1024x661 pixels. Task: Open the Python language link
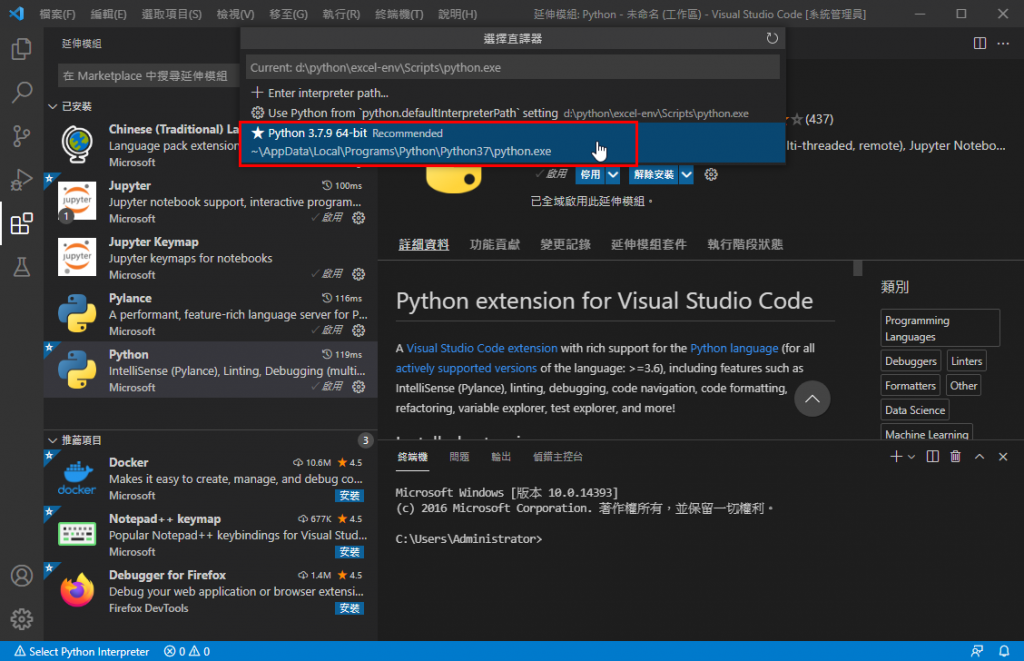tap(734, 348)
